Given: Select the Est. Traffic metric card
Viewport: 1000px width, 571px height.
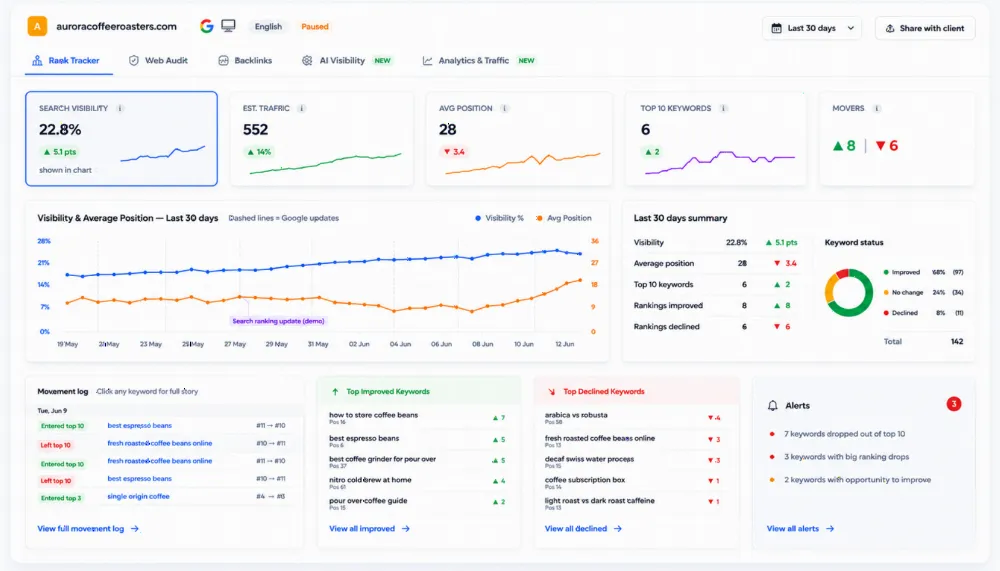Looking at the screenshot, I should 321,138.
